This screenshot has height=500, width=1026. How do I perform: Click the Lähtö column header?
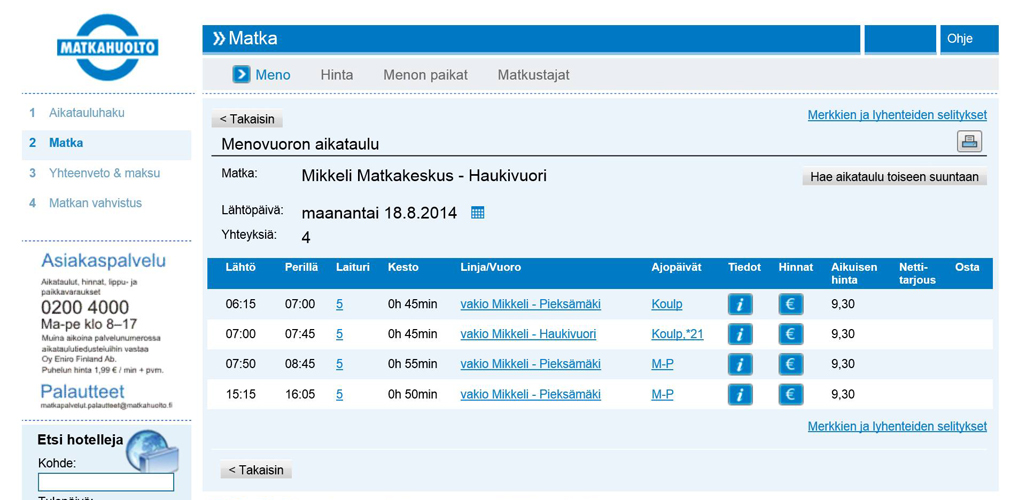click(x=241, y=267)
